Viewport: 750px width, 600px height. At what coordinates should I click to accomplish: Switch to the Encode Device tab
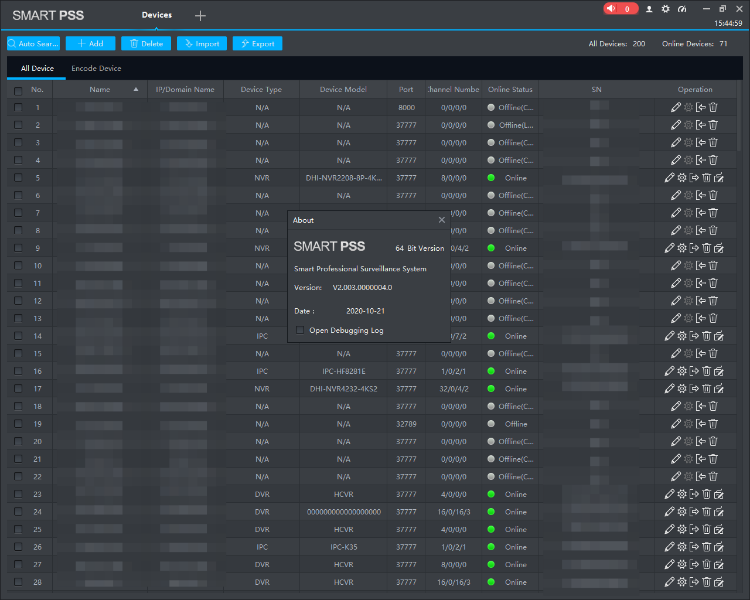coord(96,68)
